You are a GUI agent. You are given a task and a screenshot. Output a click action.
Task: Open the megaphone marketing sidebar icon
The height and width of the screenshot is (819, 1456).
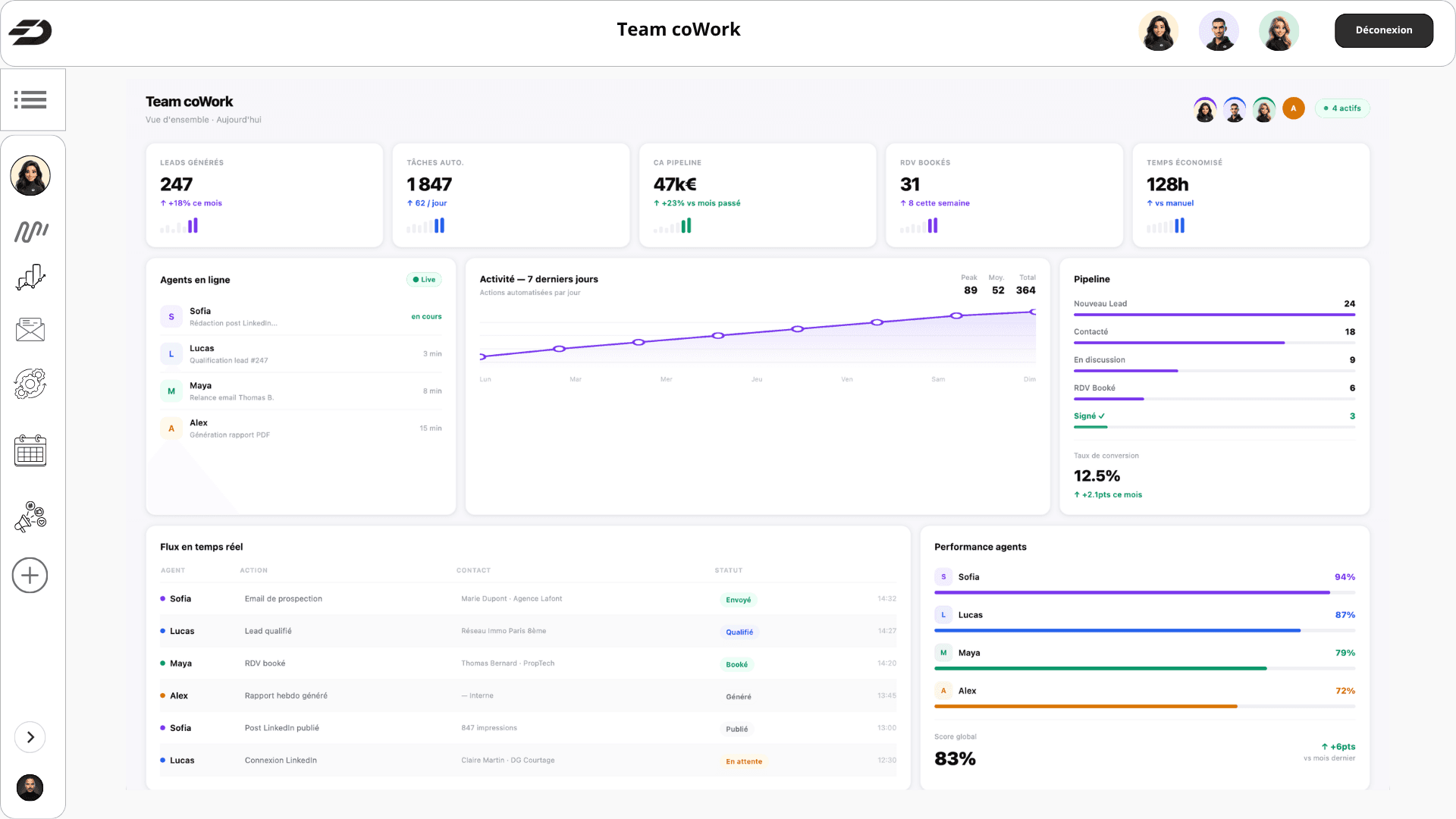tap(30, 517)
